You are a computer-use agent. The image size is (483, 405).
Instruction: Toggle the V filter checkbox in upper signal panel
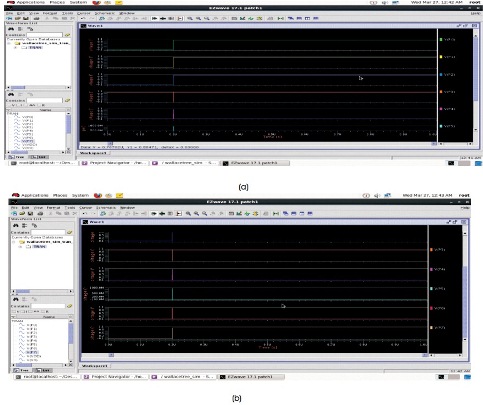pyautogui.click(x=14, y=105)
